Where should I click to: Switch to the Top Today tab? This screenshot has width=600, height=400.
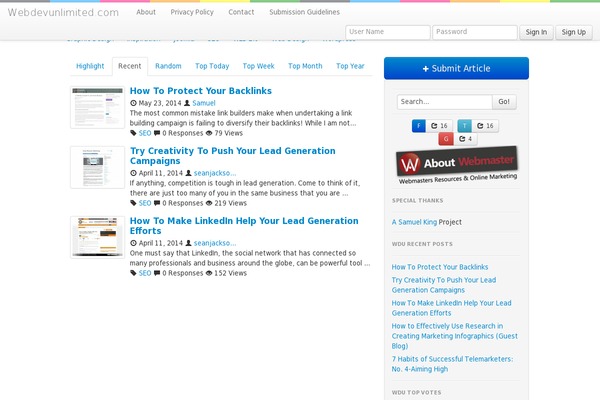pyautogui.click(x=212, y=66)
